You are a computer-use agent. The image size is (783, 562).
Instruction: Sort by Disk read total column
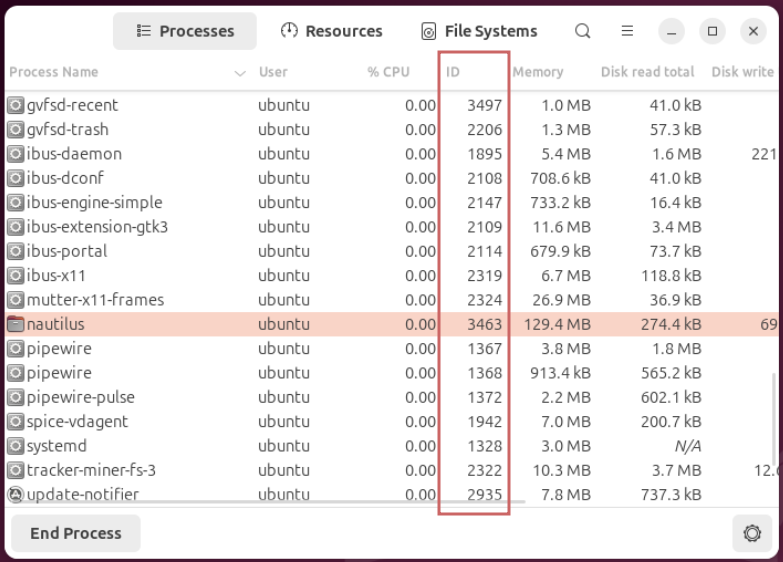tap(648, 72)
